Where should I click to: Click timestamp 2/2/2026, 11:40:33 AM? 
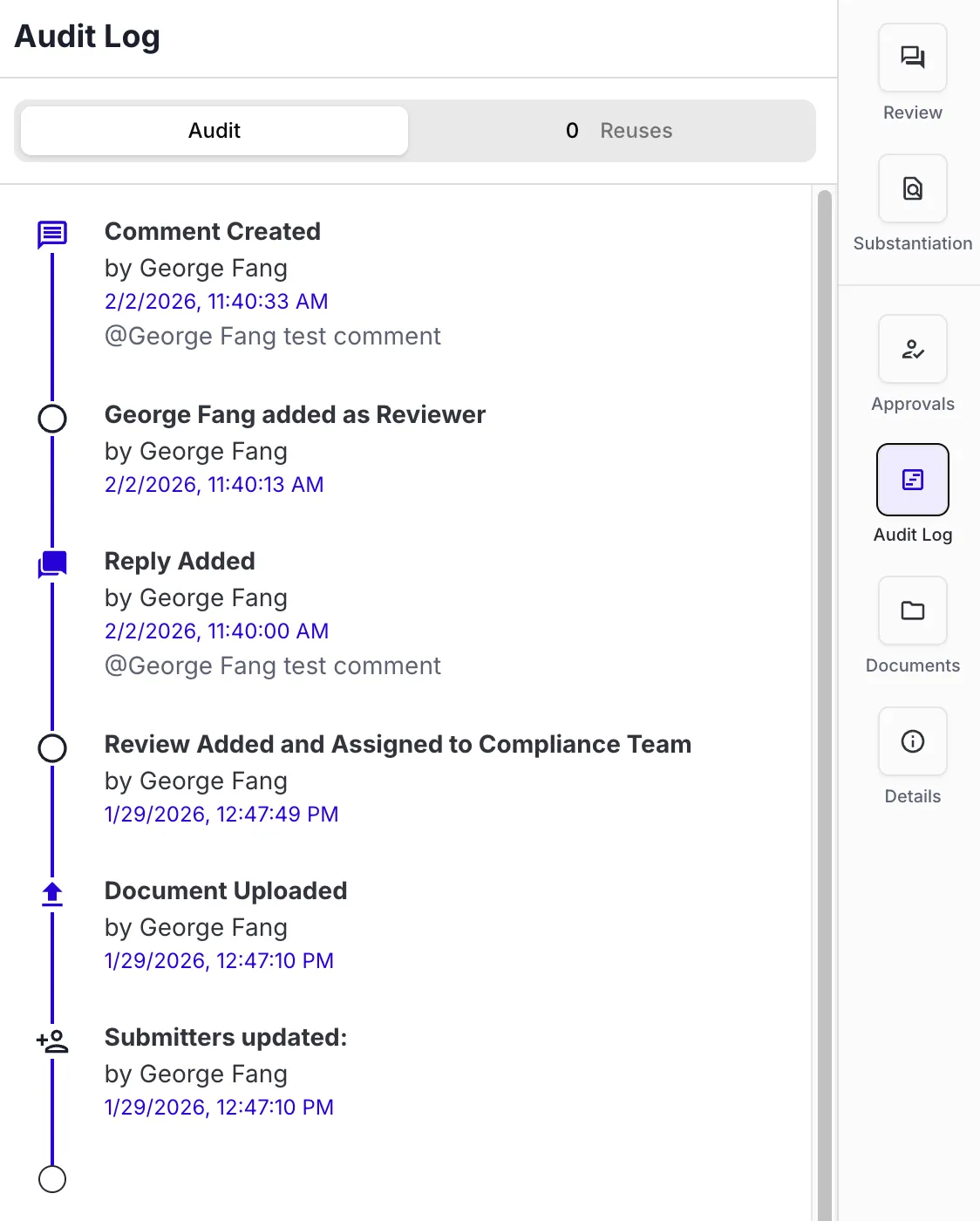216,301
